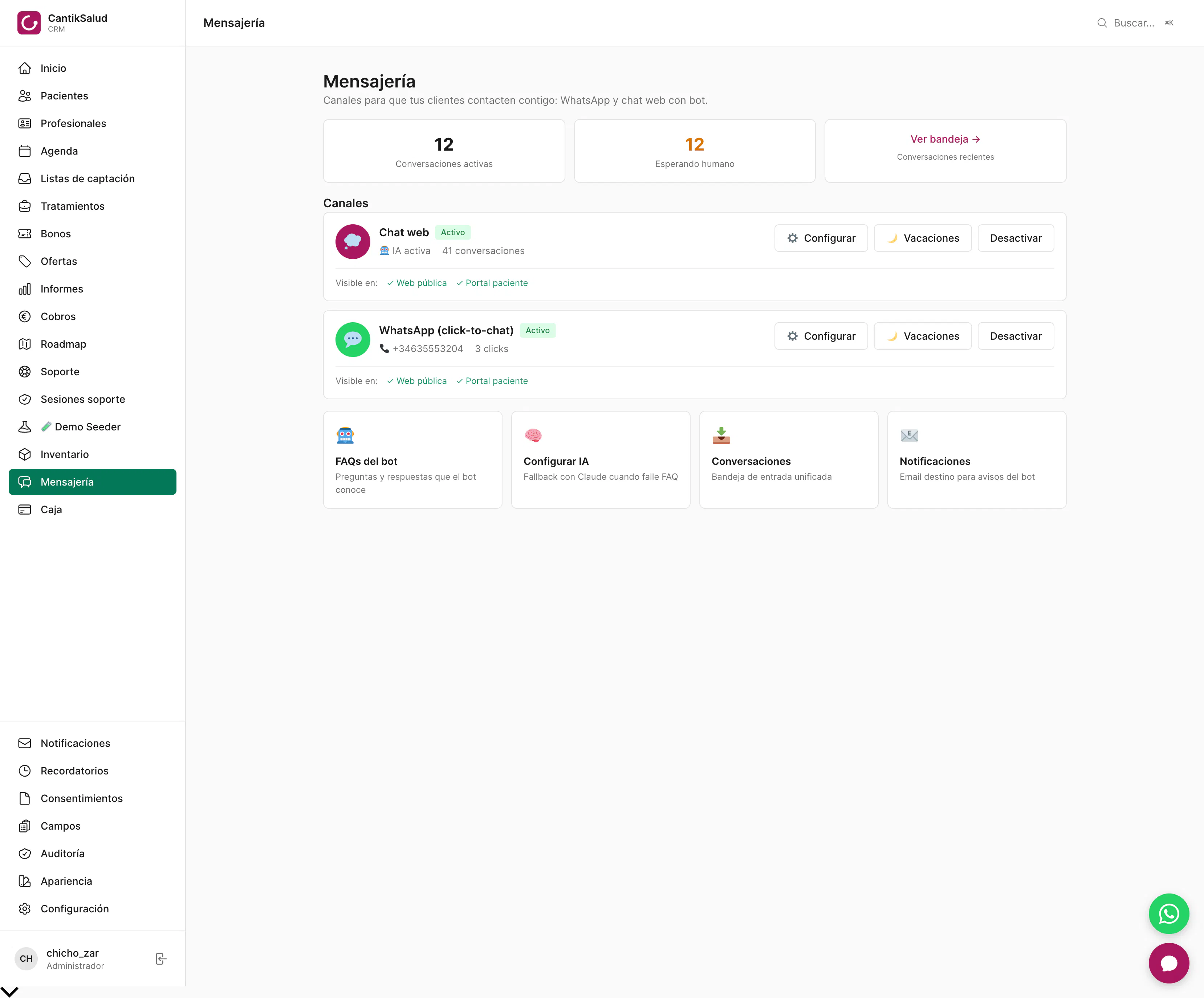Click the Conversaciones inbox tray icon
The height and width of the screenshot is (998, 1204).
(x=721, y=435)
